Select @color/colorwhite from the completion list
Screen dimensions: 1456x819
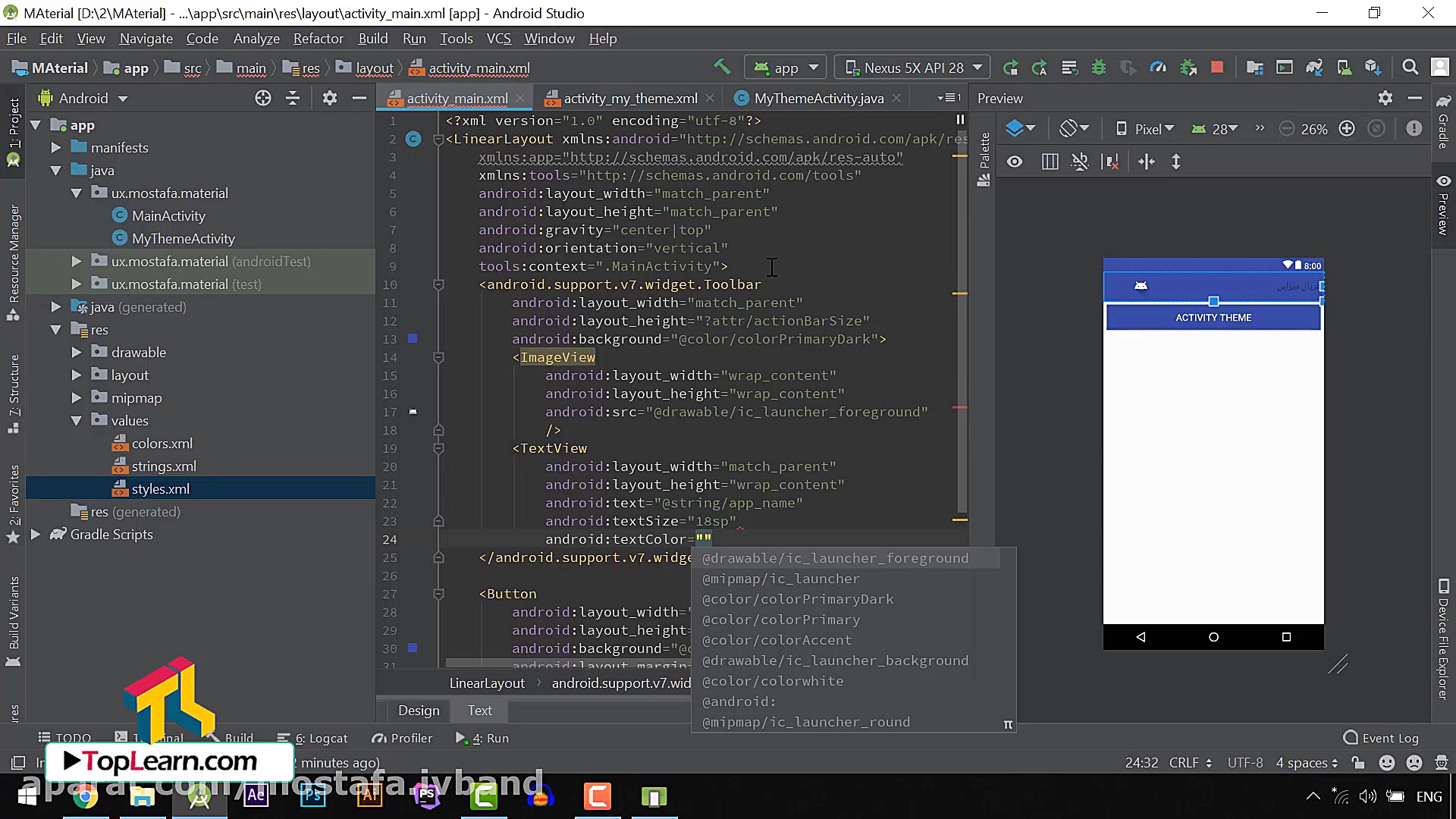773,681
